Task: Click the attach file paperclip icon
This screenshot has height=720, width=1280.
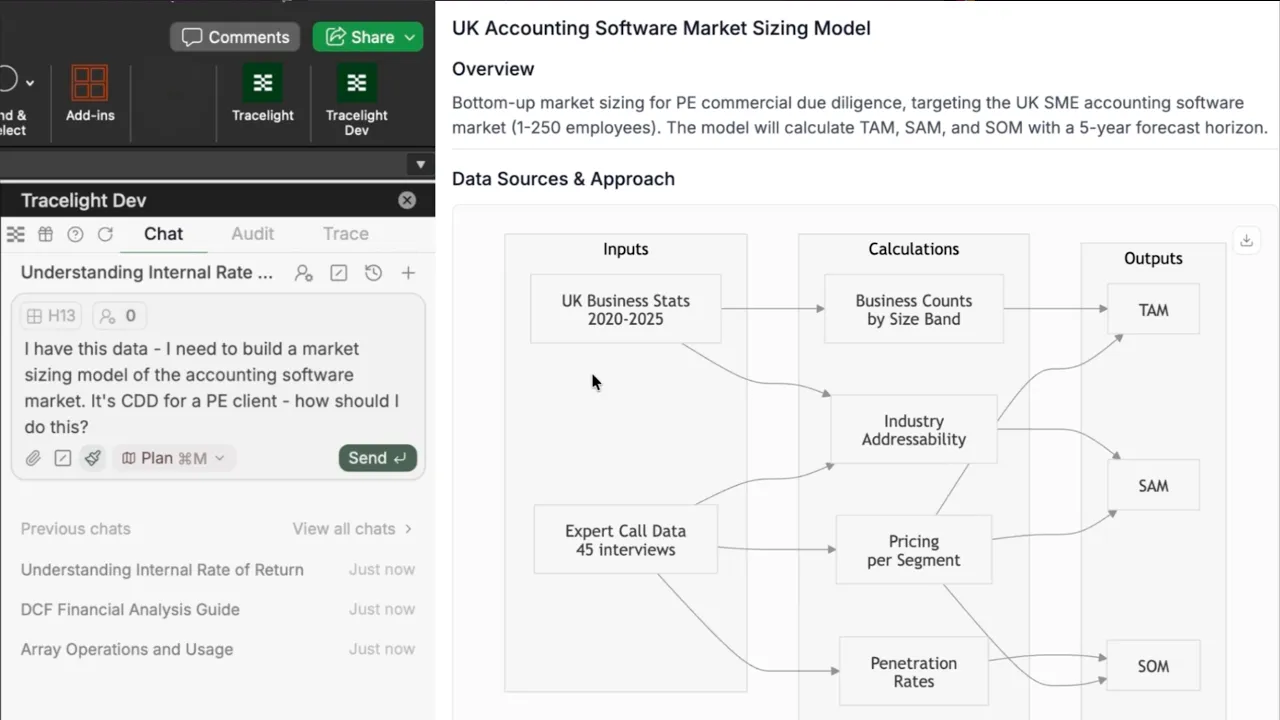Action: [x=33, y=458]
